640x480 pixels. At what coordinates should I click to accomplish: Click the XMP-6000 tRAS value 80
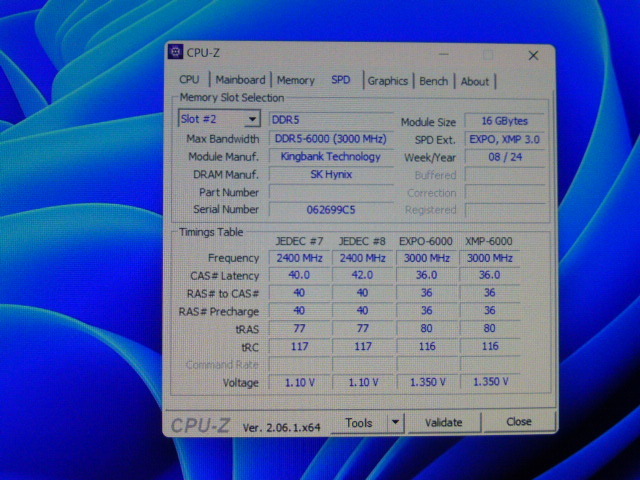point(489,328)
